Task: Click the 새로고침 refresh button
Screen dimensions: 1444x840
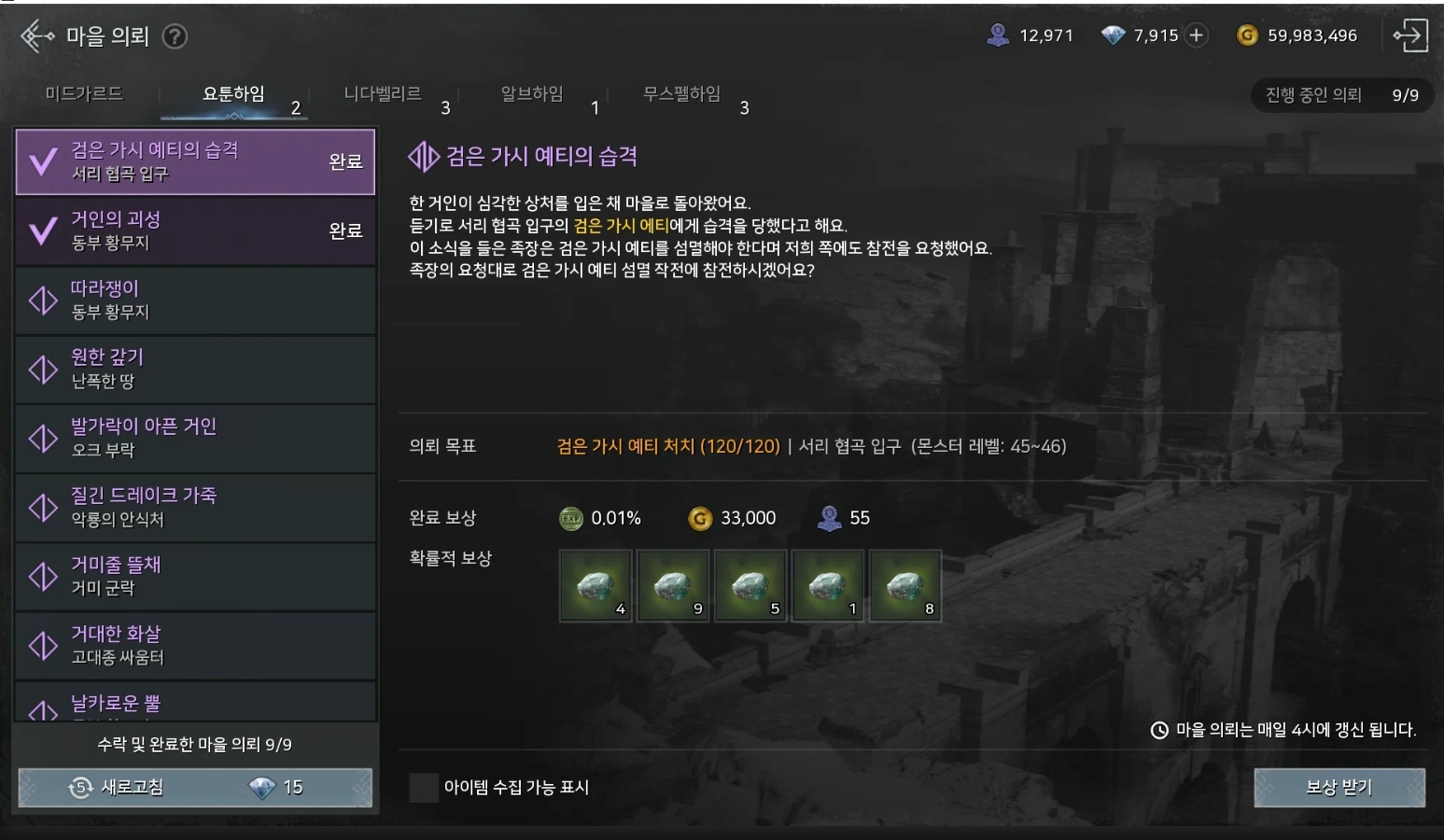Action: tap(195, 788)
